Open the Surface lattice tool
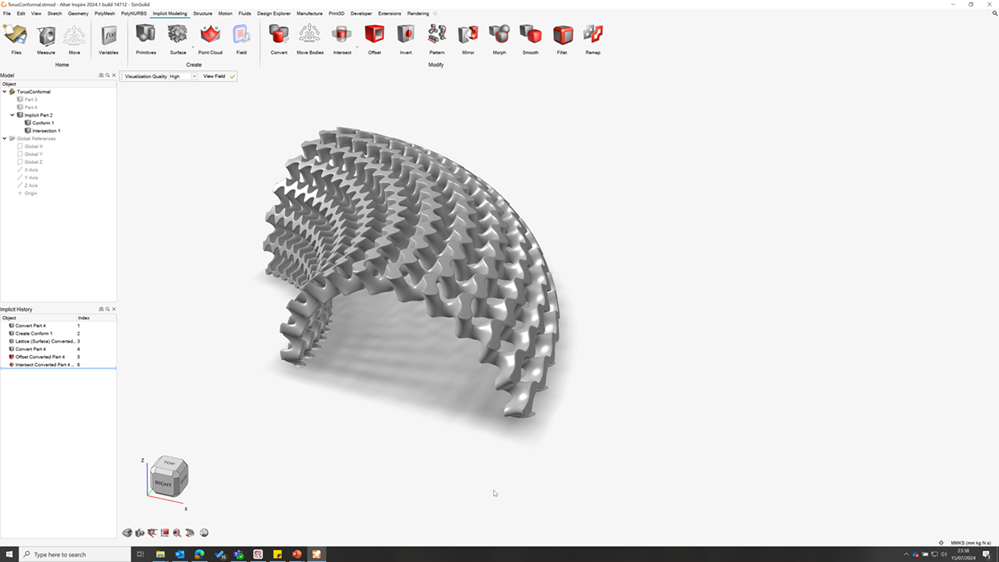Screen dimensions: 999x562 178,35
